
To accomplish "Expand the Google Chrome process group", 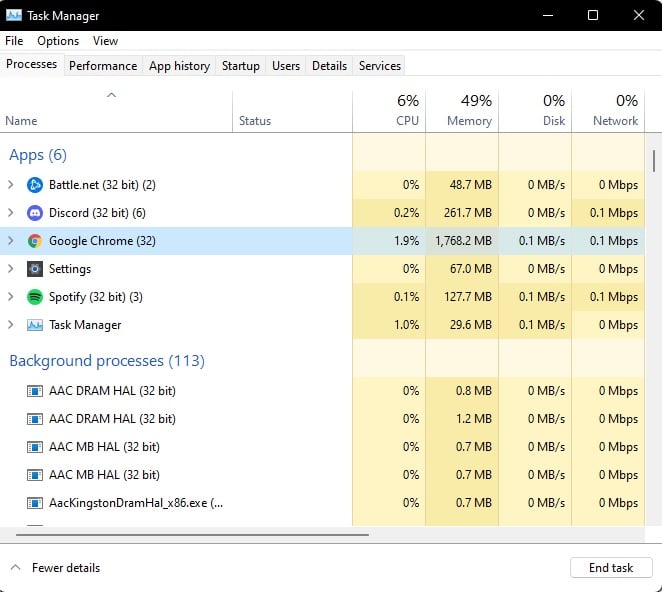I will [11, 241].
